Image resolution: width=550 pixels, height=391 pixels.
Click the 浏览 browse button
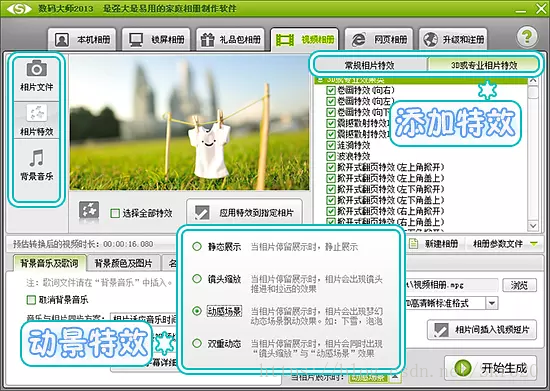(519, 285)
